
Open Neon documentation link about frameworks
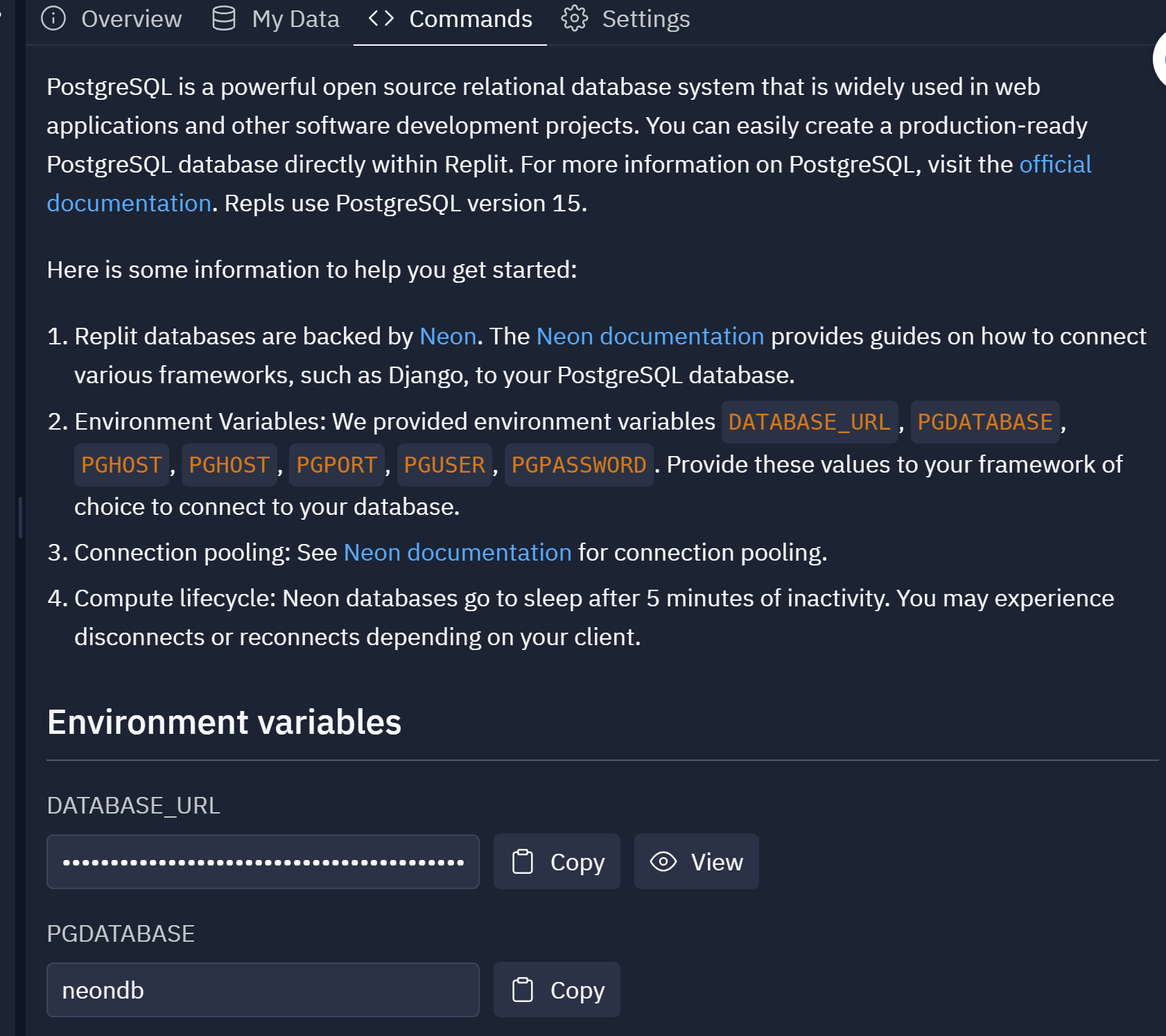[x=650, y=336]
